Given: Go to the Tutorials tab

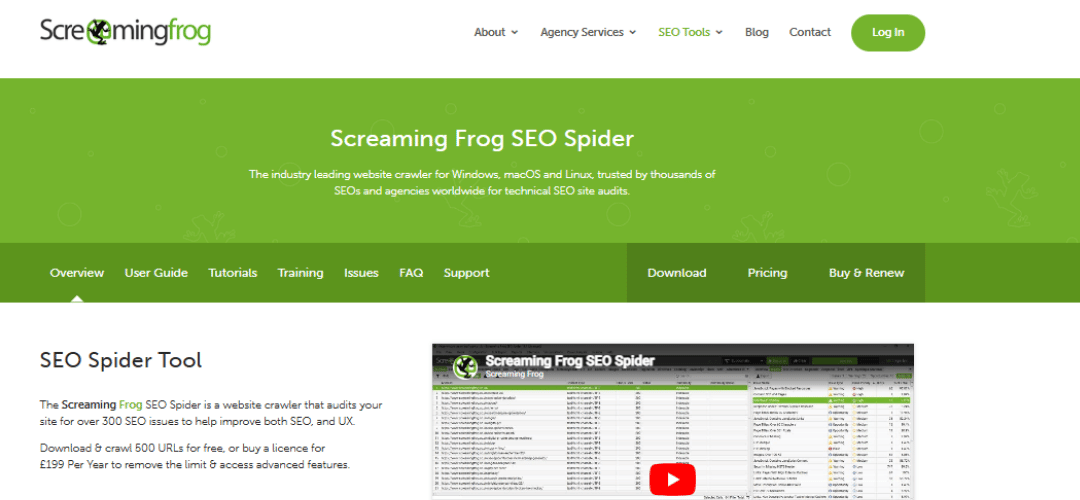Looking at the screenshot, I should [x=233, y=273].
